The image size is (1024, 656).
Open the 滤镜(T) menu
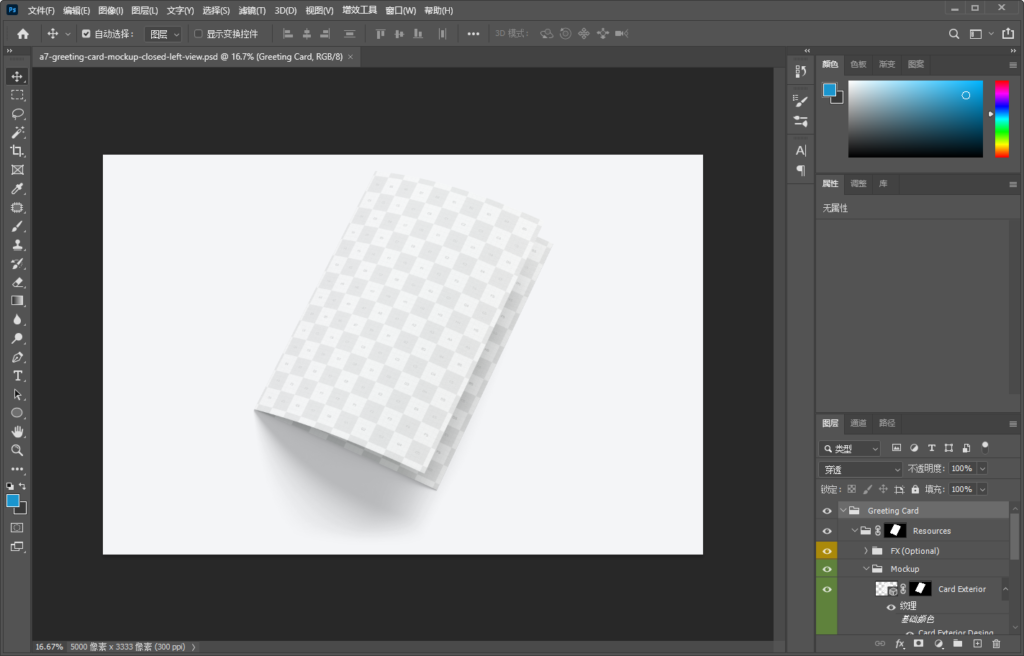pos(252,10)
